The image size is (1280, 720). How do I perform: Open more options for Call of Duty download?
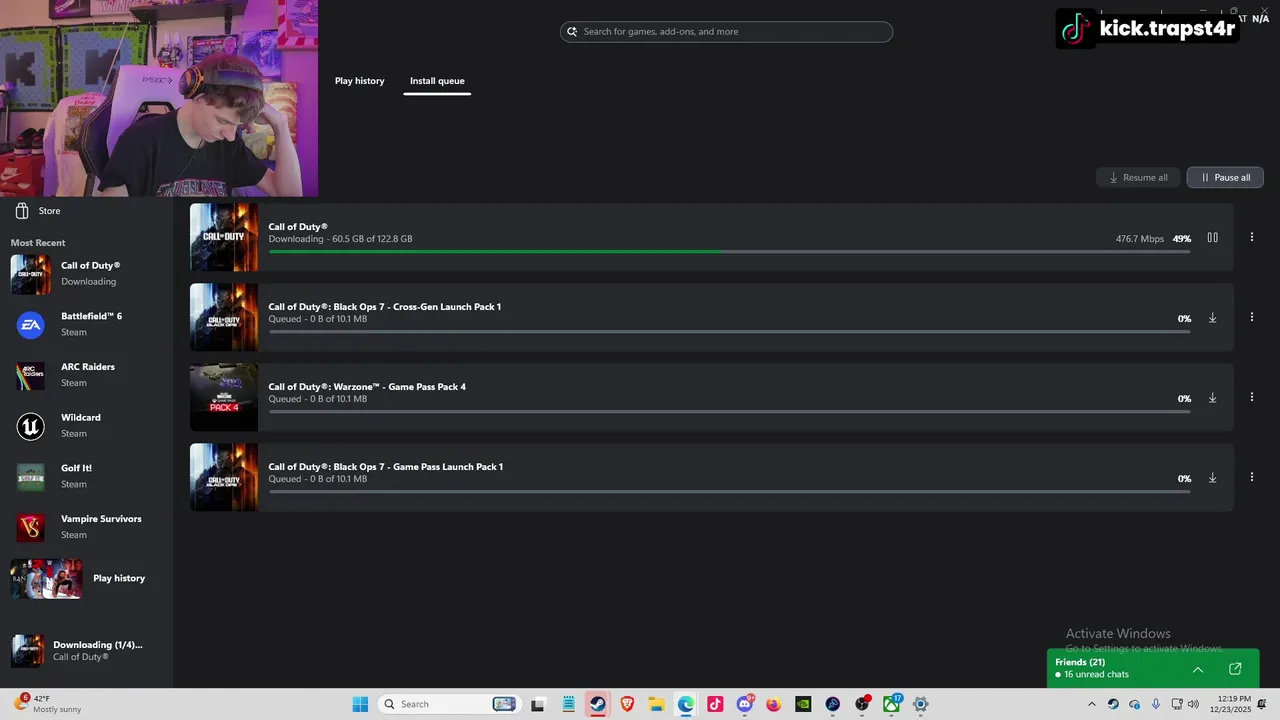click(x=1252, y=238)
